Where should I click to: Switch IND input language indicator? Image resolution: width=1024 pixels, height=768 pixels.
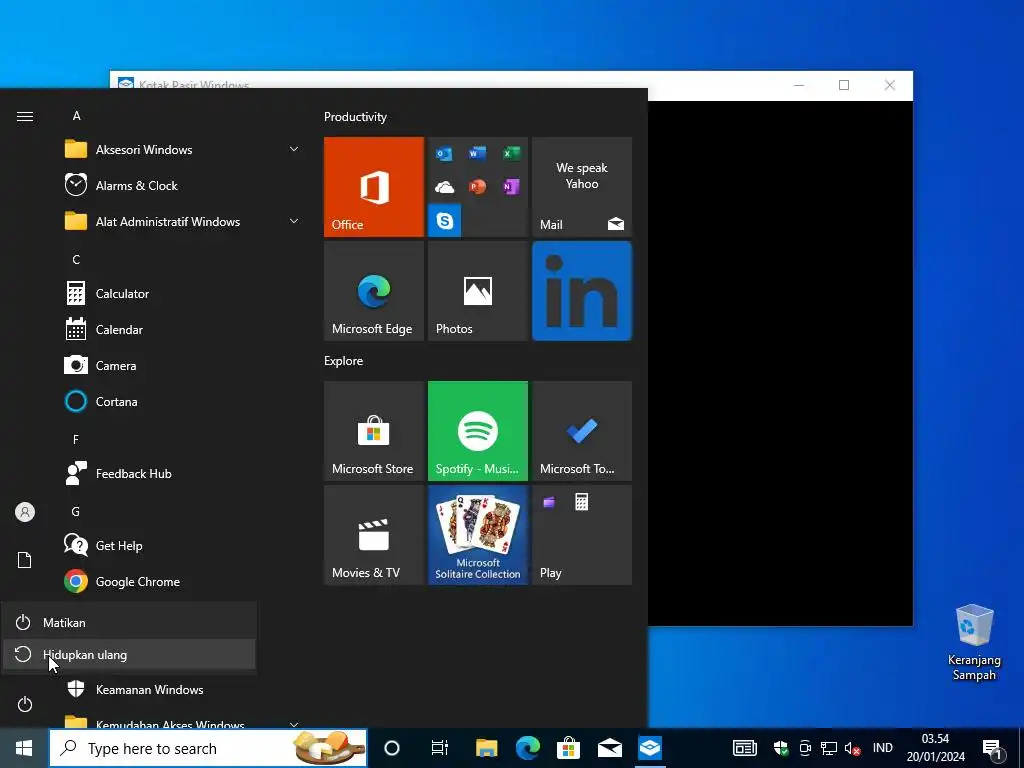pyautogui.click(x=882, y=748)
